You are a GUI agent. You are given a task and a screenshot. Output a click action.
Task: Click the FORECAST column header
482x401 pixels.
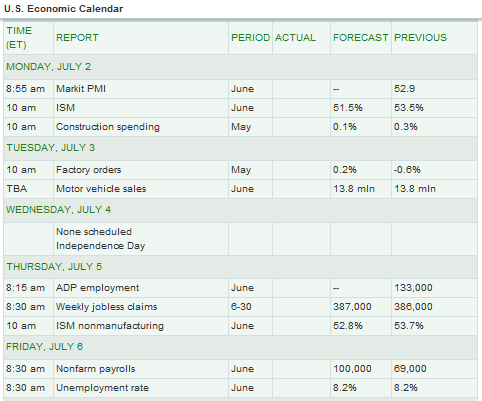(361, 38)
